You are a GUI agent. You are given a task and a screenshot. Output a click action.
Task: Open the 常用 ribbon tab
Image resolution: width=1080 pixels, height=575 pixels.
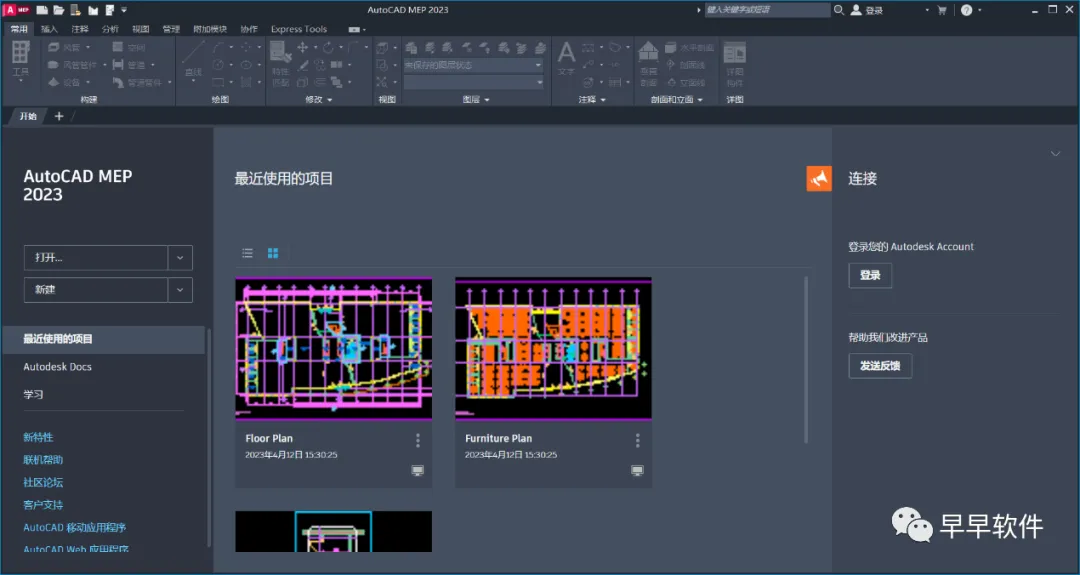point(19,29)
